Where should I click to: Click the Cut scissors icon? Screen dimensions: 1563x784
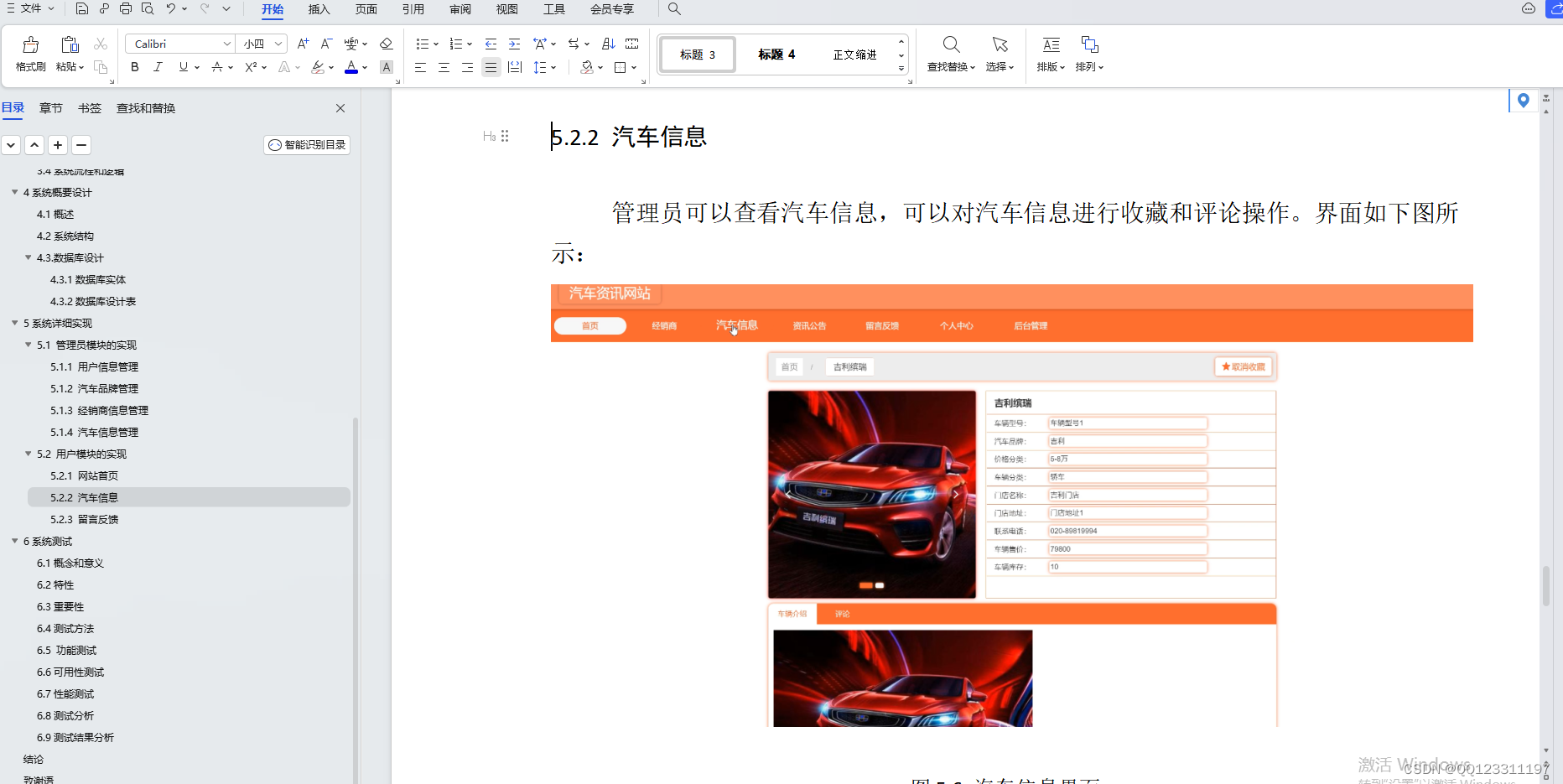click(x=101, y=44)
